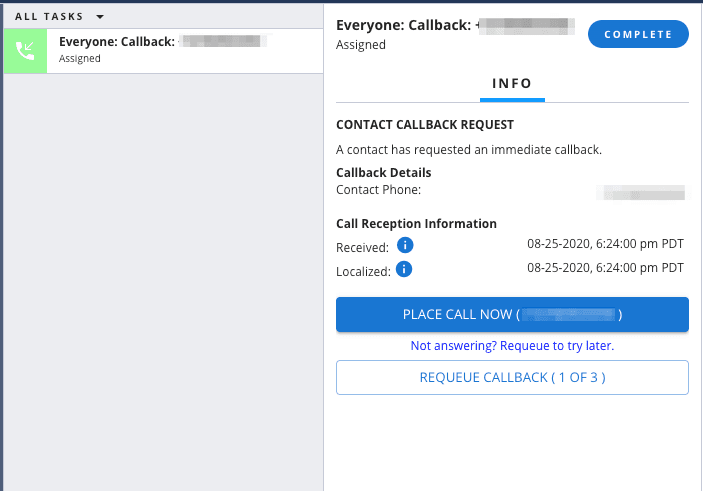703x491 pixels.
Task: Click the info icon next to Received
Action: pyautogui.click(x=405, y=245)
